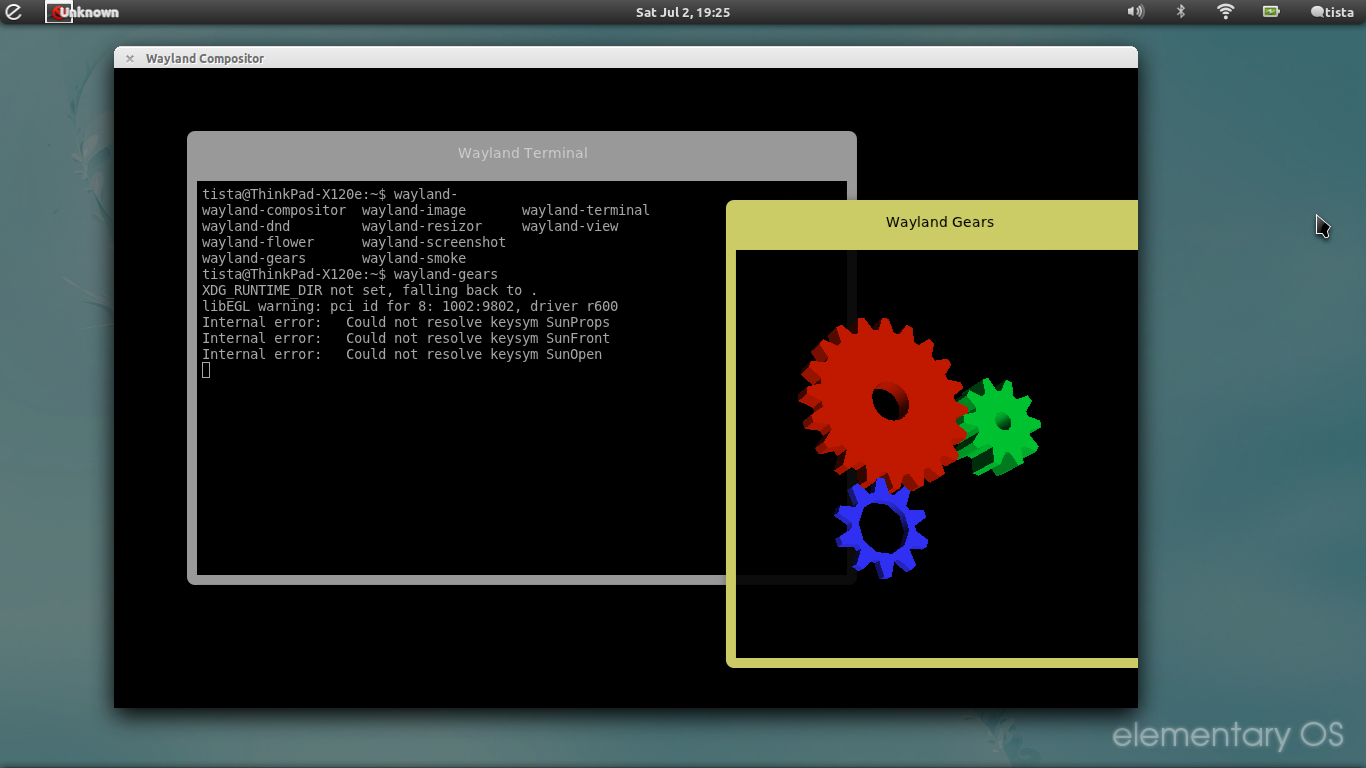Click the Unknown app indicator in the panel
The image size is (1366, 768).
84,12
